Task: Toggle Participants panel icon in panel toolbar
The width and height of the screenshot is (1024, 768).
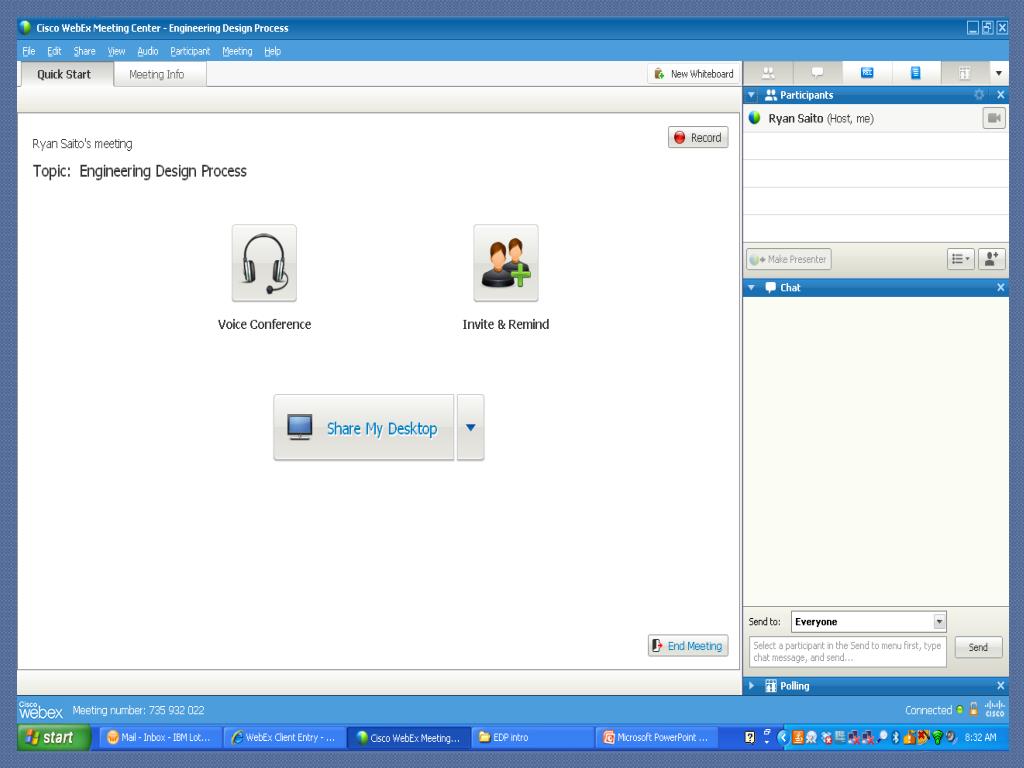Action: pyautogui.click(x=769, y=72)
